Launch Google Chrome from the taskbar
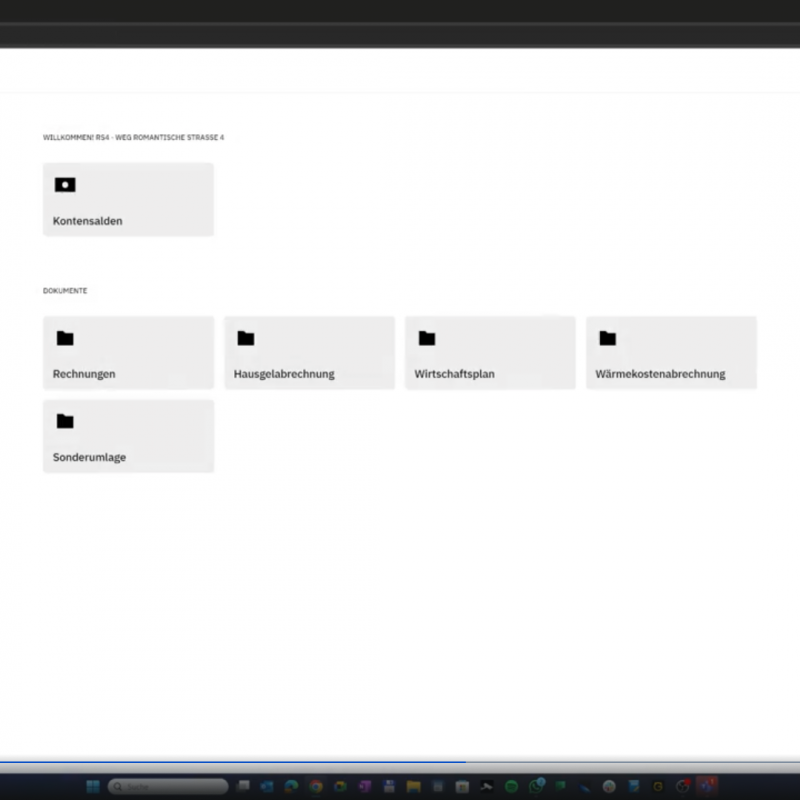800x800 pixels. pos(316,786)
